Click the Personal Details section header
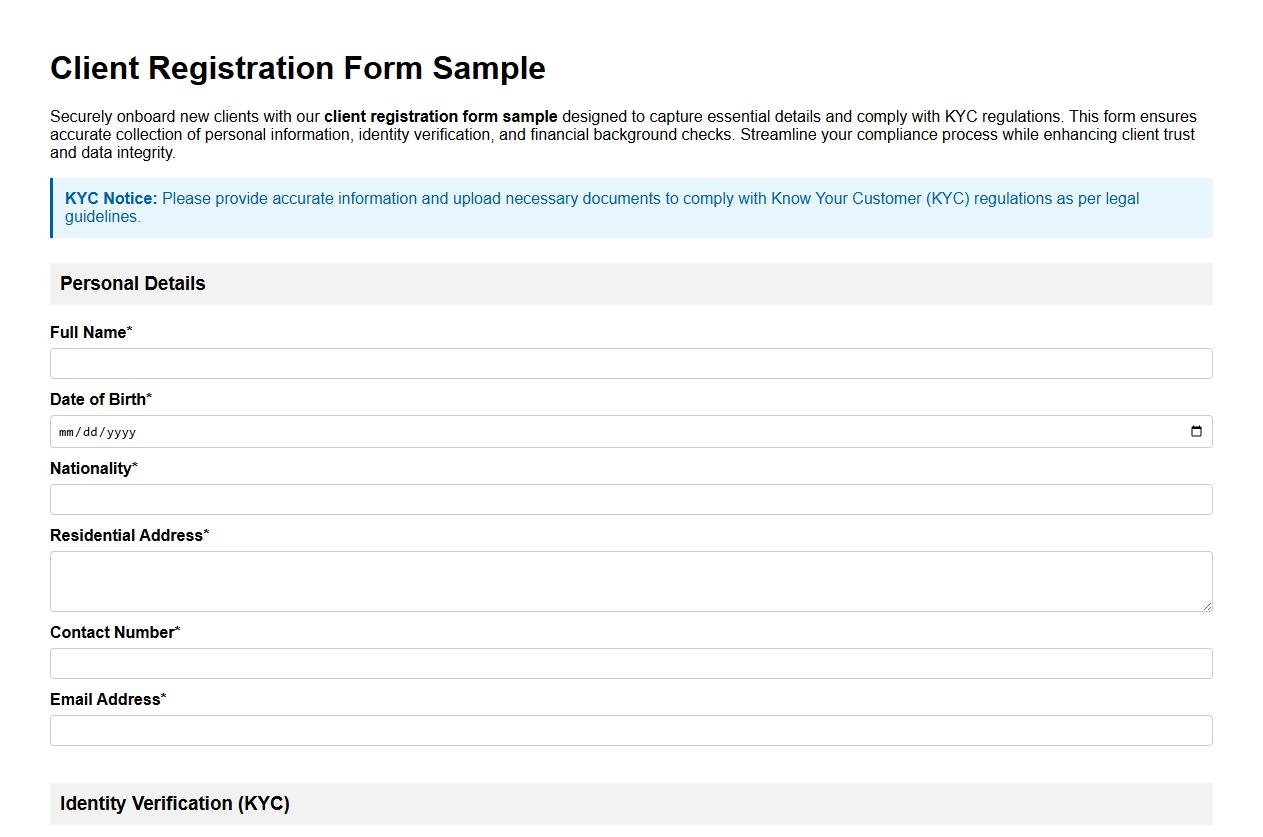 pyautogui.click(x=133, y=283)
